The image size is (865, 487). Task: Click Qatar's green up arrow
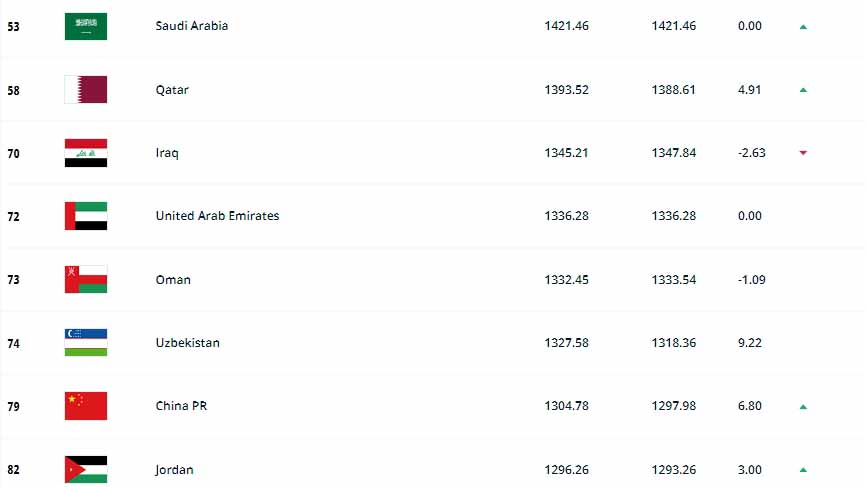(x=803, y=90)
